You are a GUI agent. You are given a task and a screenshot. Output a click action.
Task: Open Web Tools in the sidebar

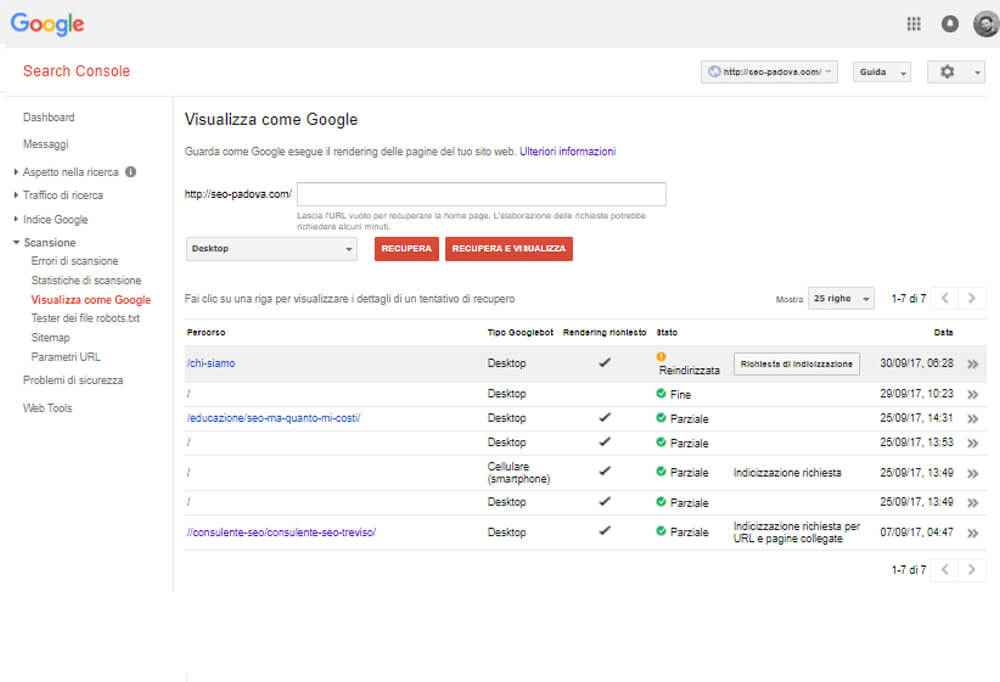point(48,408)
